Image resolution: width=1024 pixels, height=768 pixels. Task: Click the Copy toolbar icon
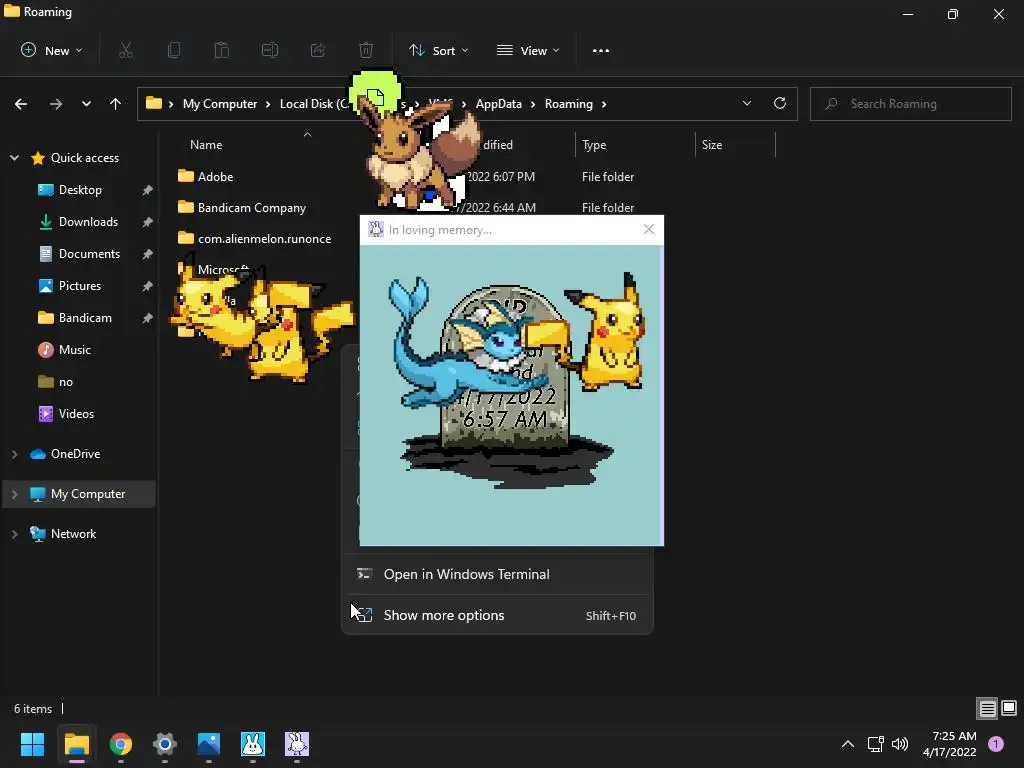tap(174, 50)
